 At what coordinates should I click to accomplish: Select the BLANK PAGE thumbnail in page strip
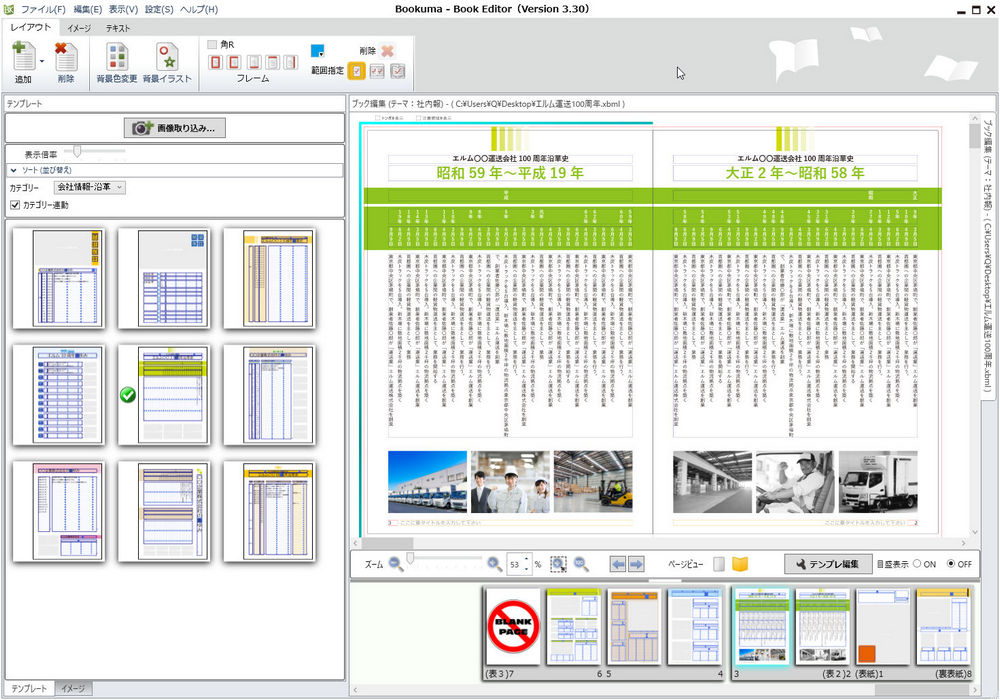coord(513,626)
